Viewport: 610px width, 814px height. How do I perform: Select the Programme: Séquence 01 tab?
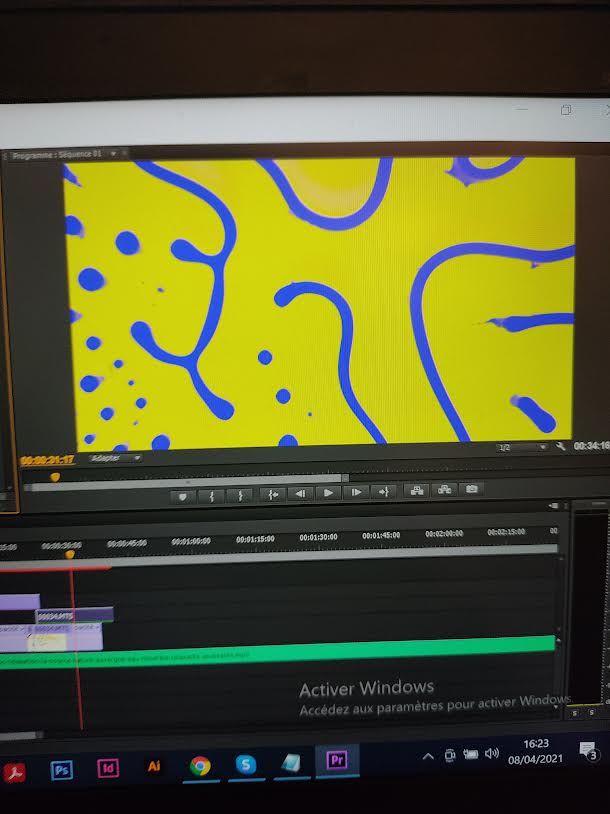coord(55,155)
